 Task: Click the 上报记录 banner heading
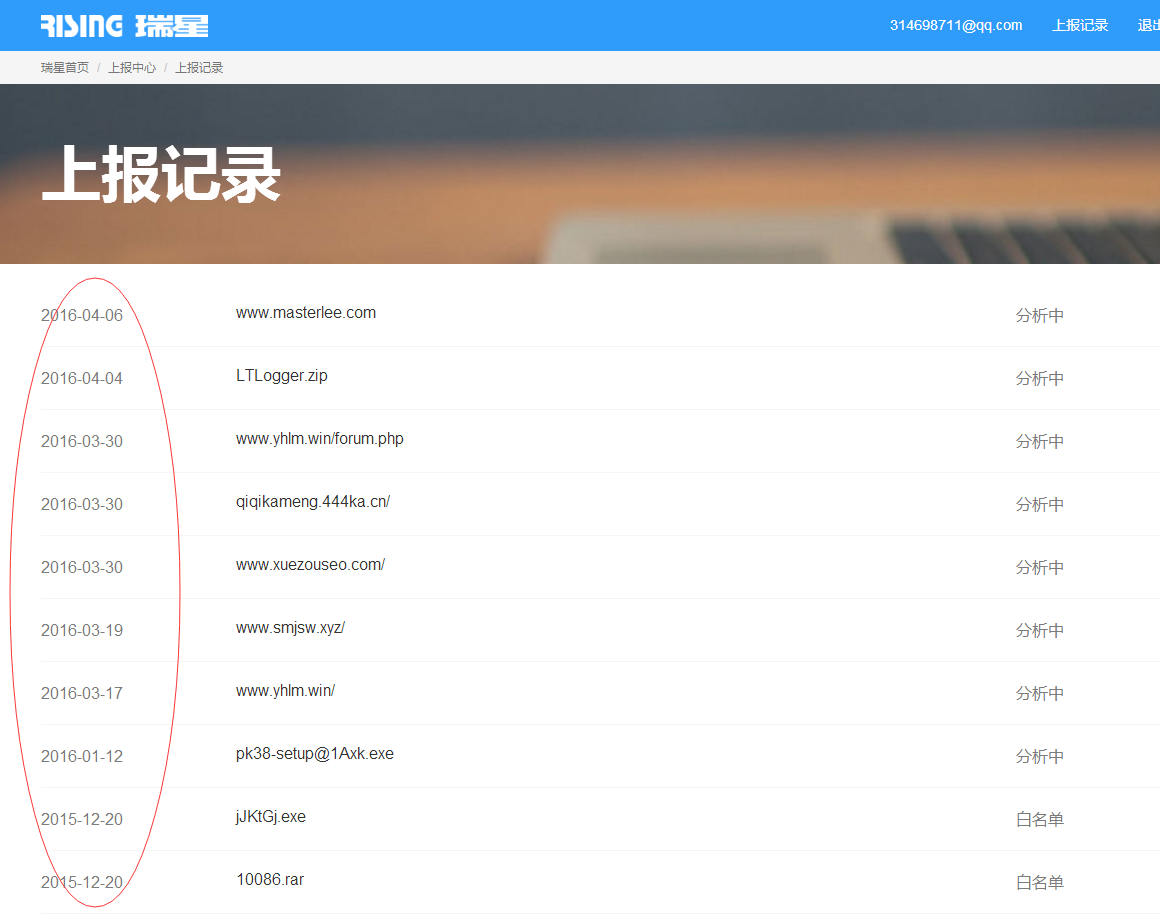[161, 175]
